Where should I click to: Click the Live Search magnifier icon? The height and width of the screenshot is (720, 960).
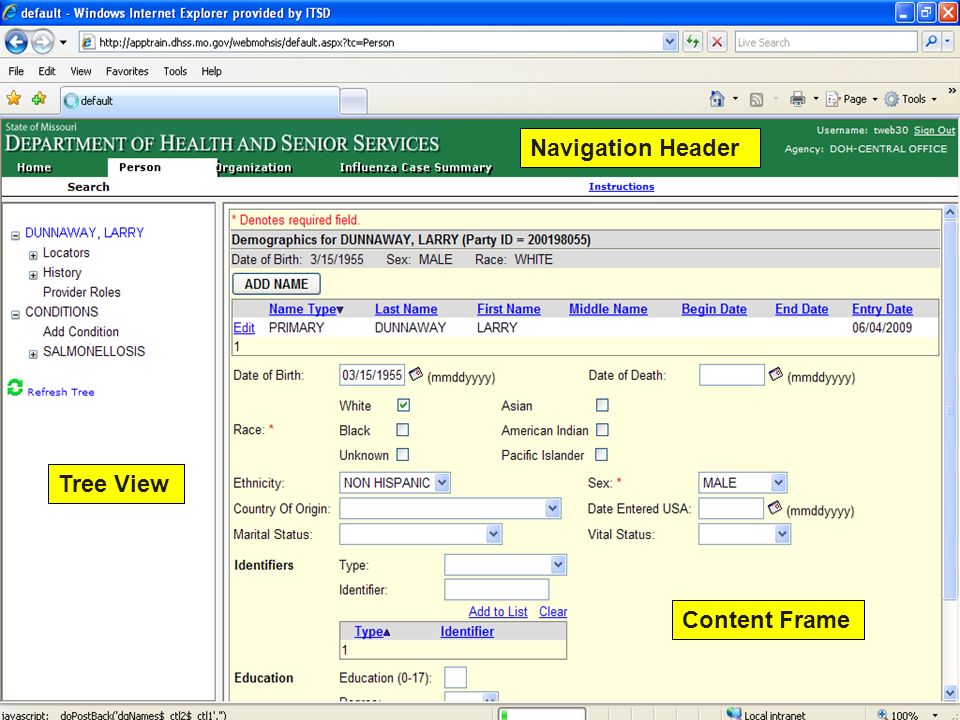[x=931, y=42]
